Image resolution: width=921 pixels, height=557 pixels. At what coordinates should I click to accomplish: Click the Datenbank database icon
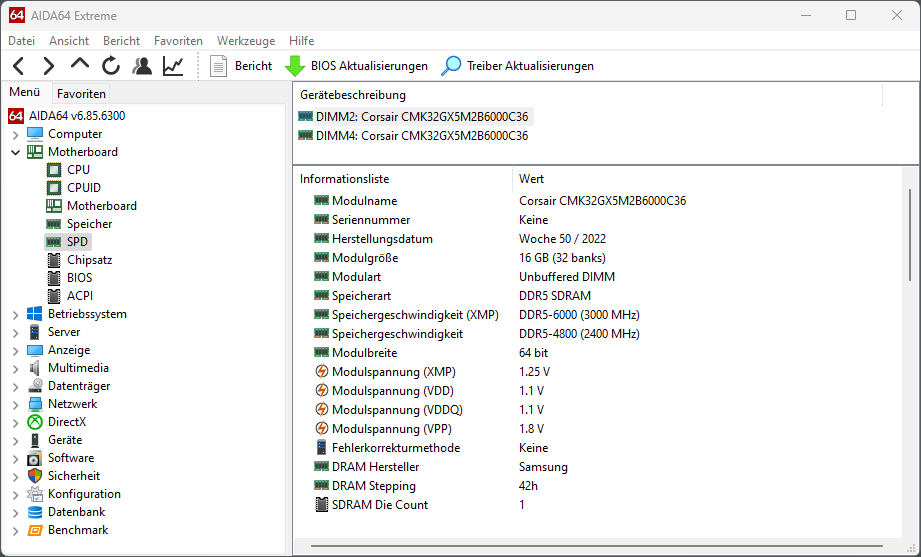[35, 512]
